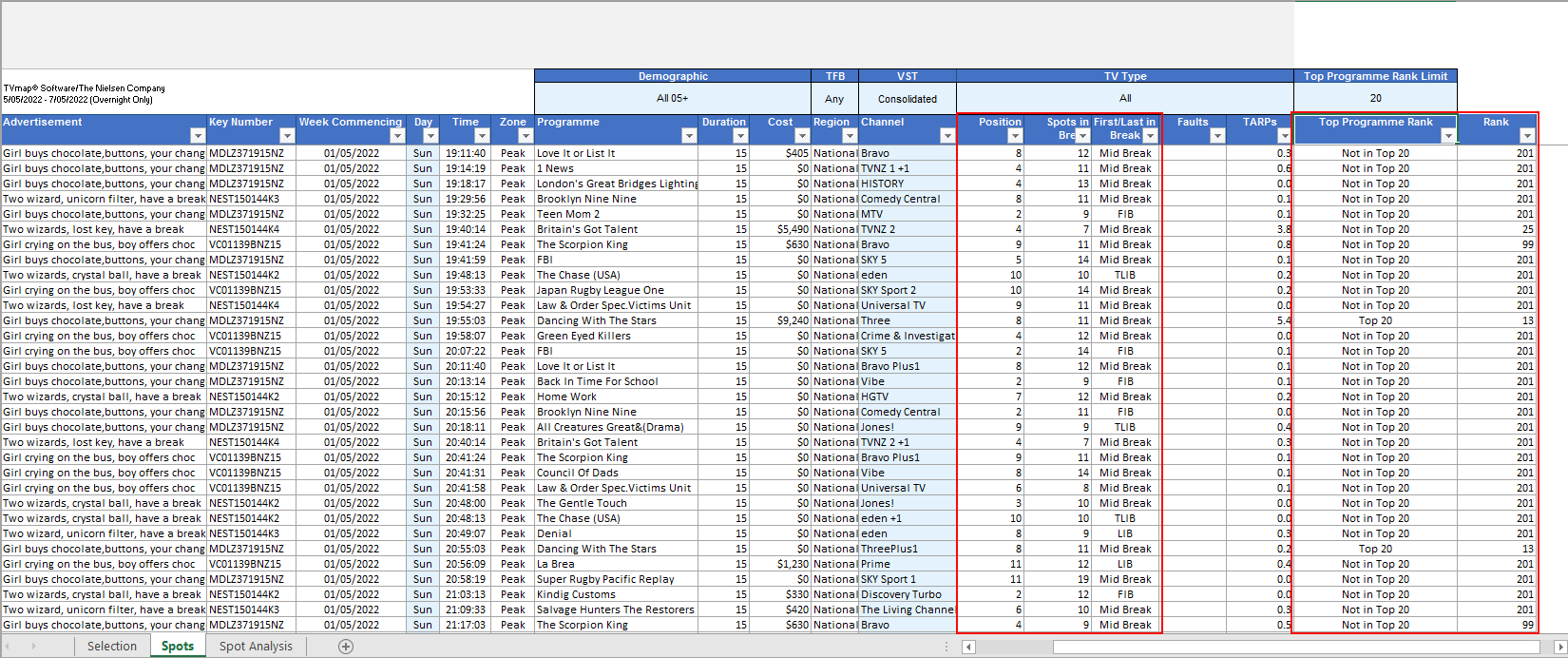The height and width of the screenshot is (658, 1568).
Task: Select the Kindig Customs programme cell
Action: tap(616, 594)
